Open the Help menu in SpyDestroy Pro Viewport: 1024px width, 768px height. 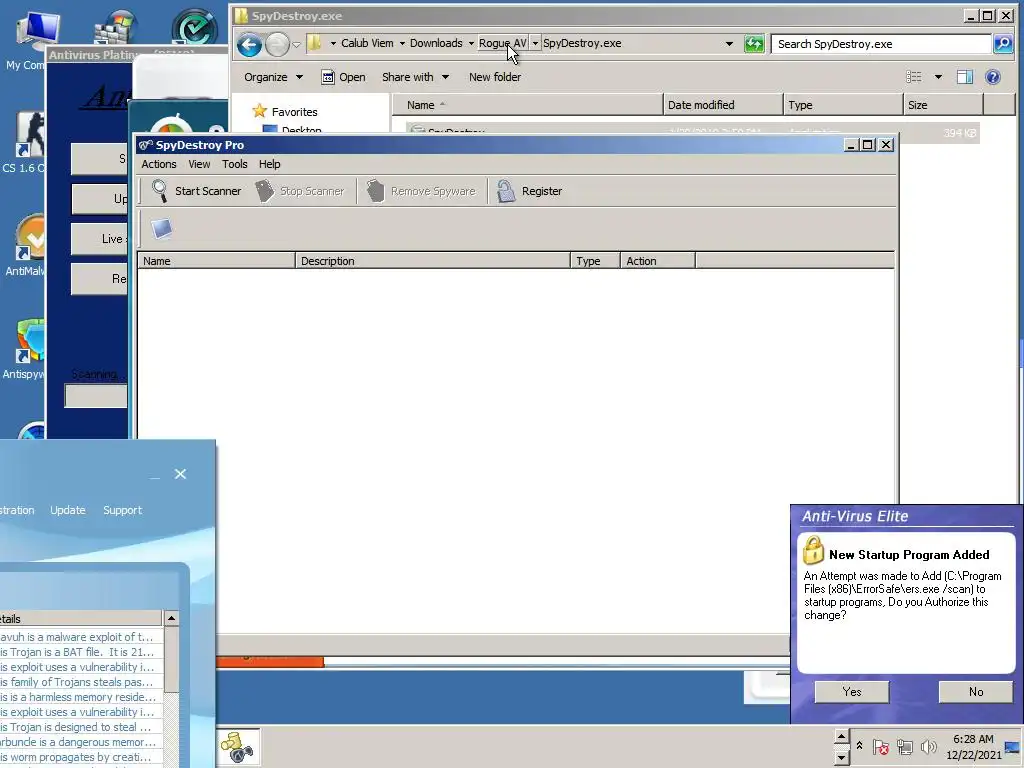click(x=269, y=164)
